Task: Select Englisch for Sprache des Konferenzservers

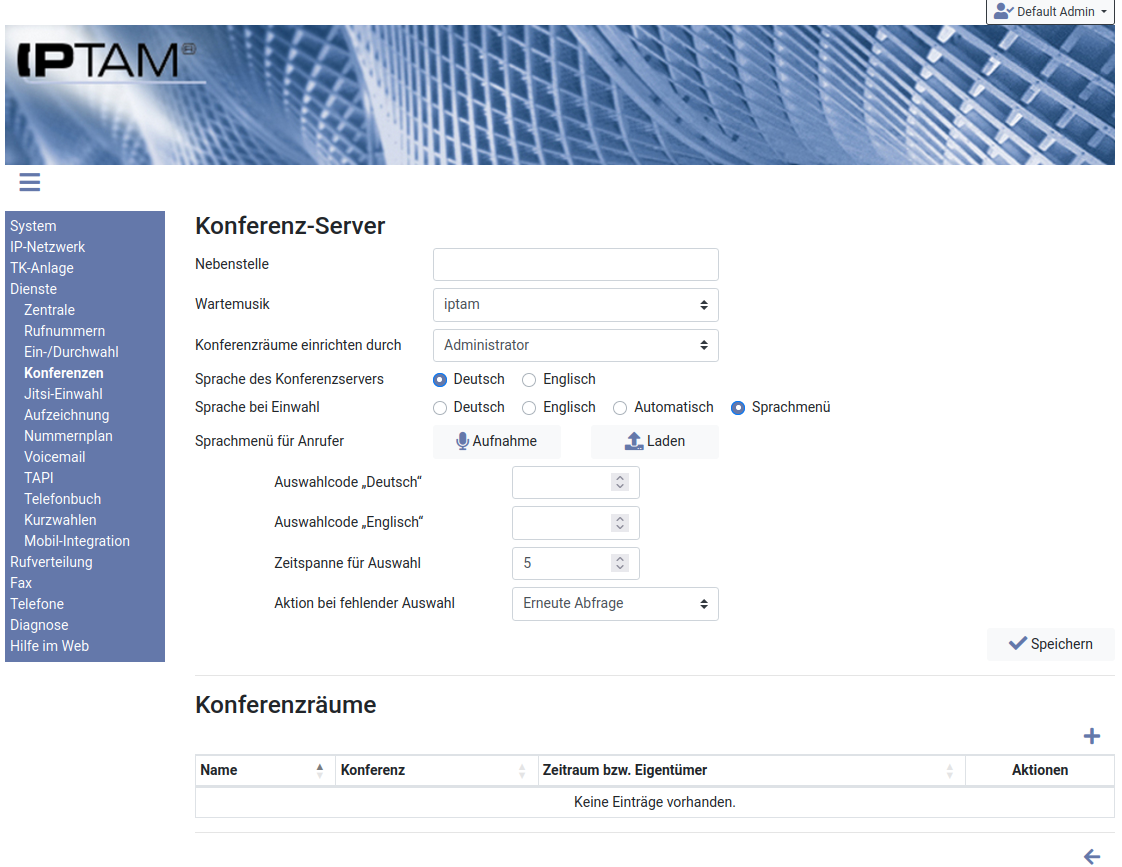Action: tap(529, 380)
